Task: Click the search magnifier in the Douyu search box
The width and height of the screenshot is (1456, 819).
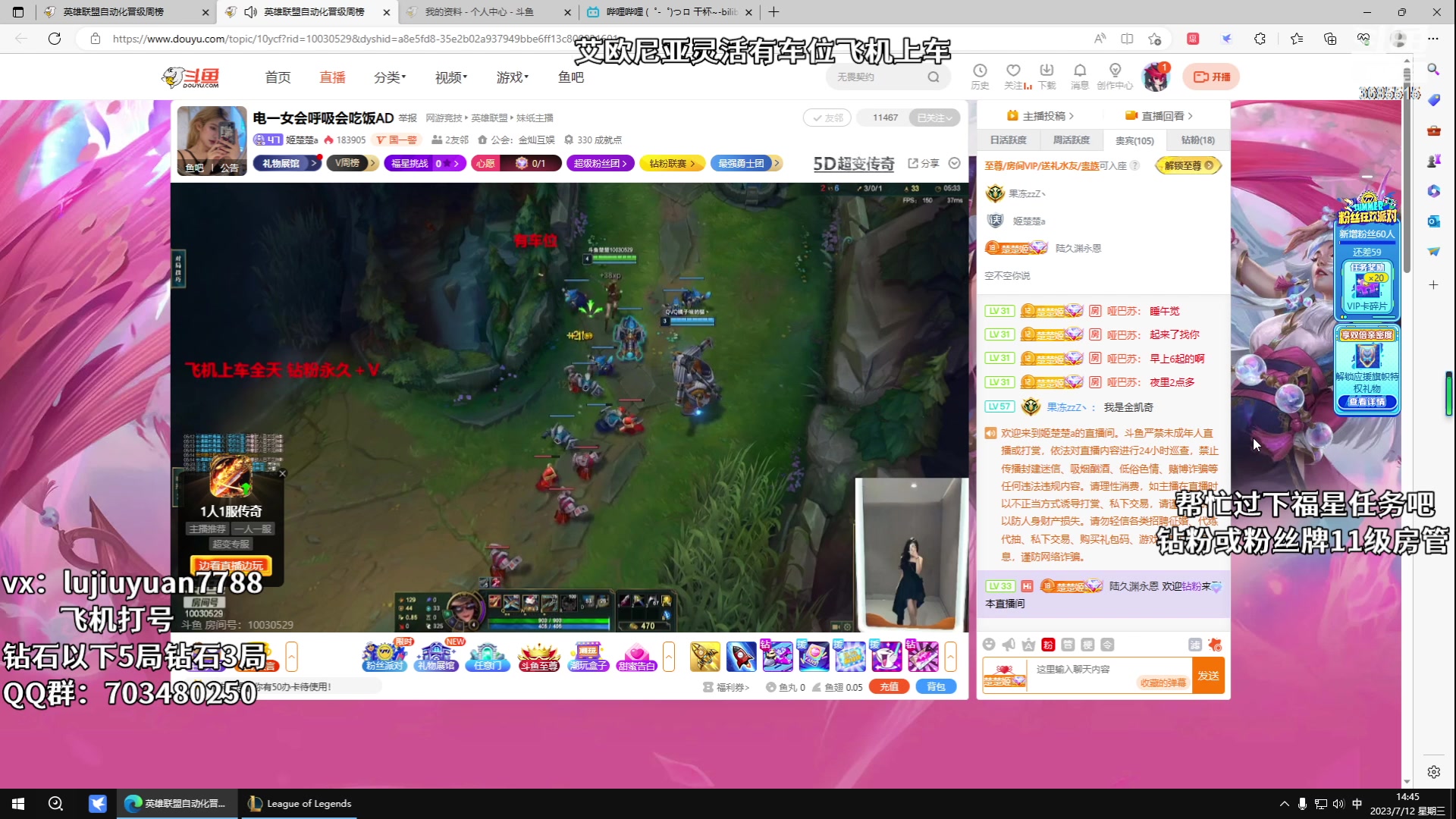Action: click(934, 77)
